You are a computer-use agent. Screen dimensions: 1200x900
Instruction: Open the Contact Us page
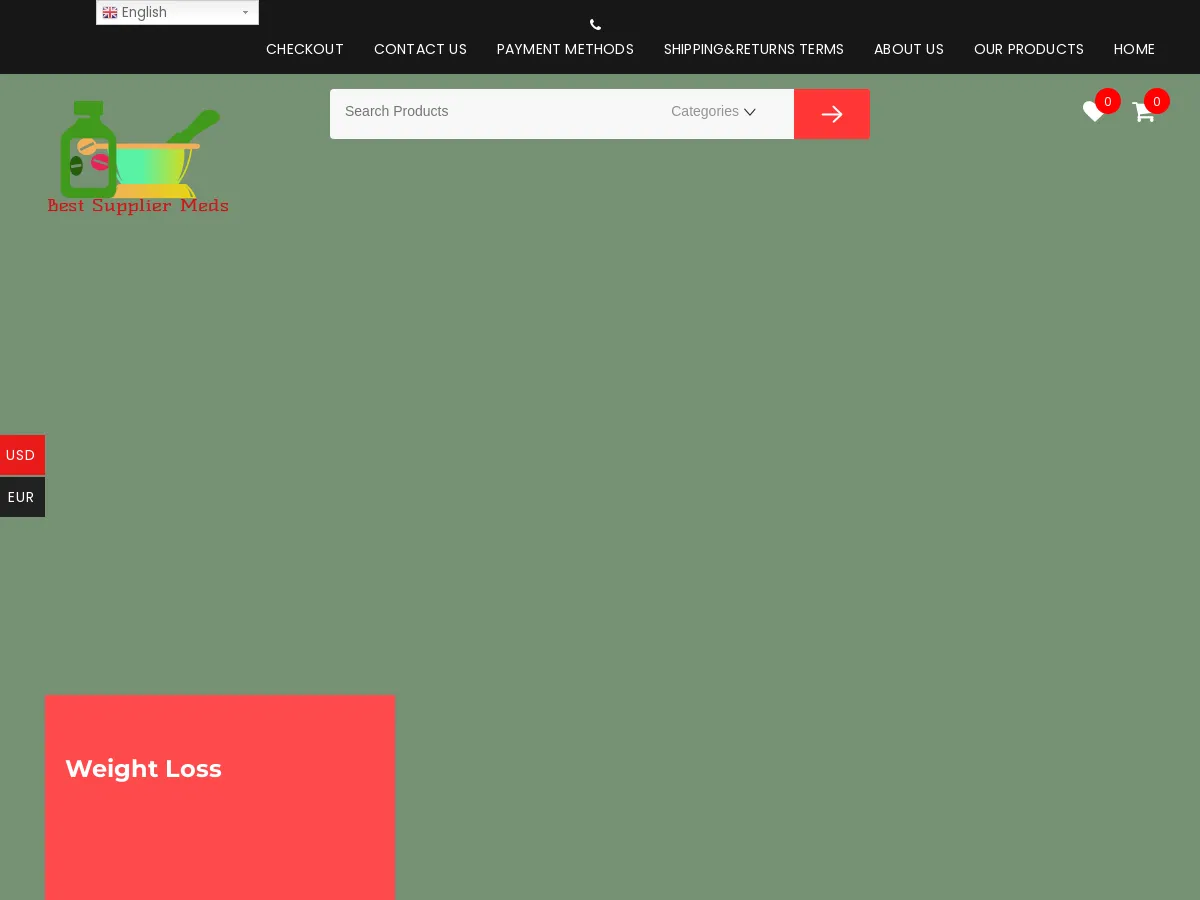[420, 49]
